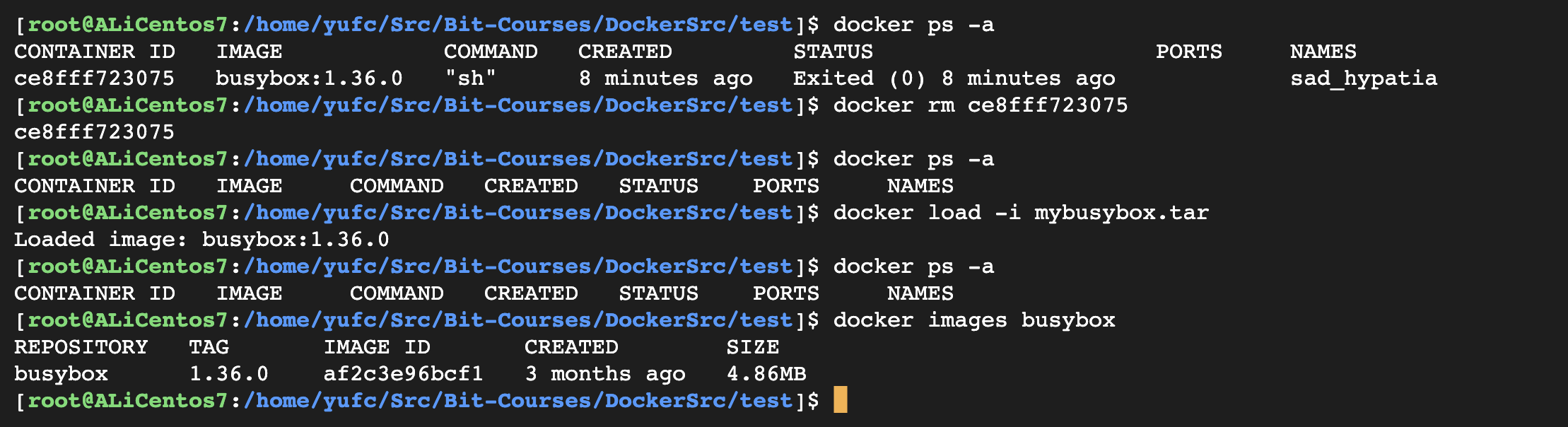
Task: Click the 4.86MB size value
Action: 766,374
